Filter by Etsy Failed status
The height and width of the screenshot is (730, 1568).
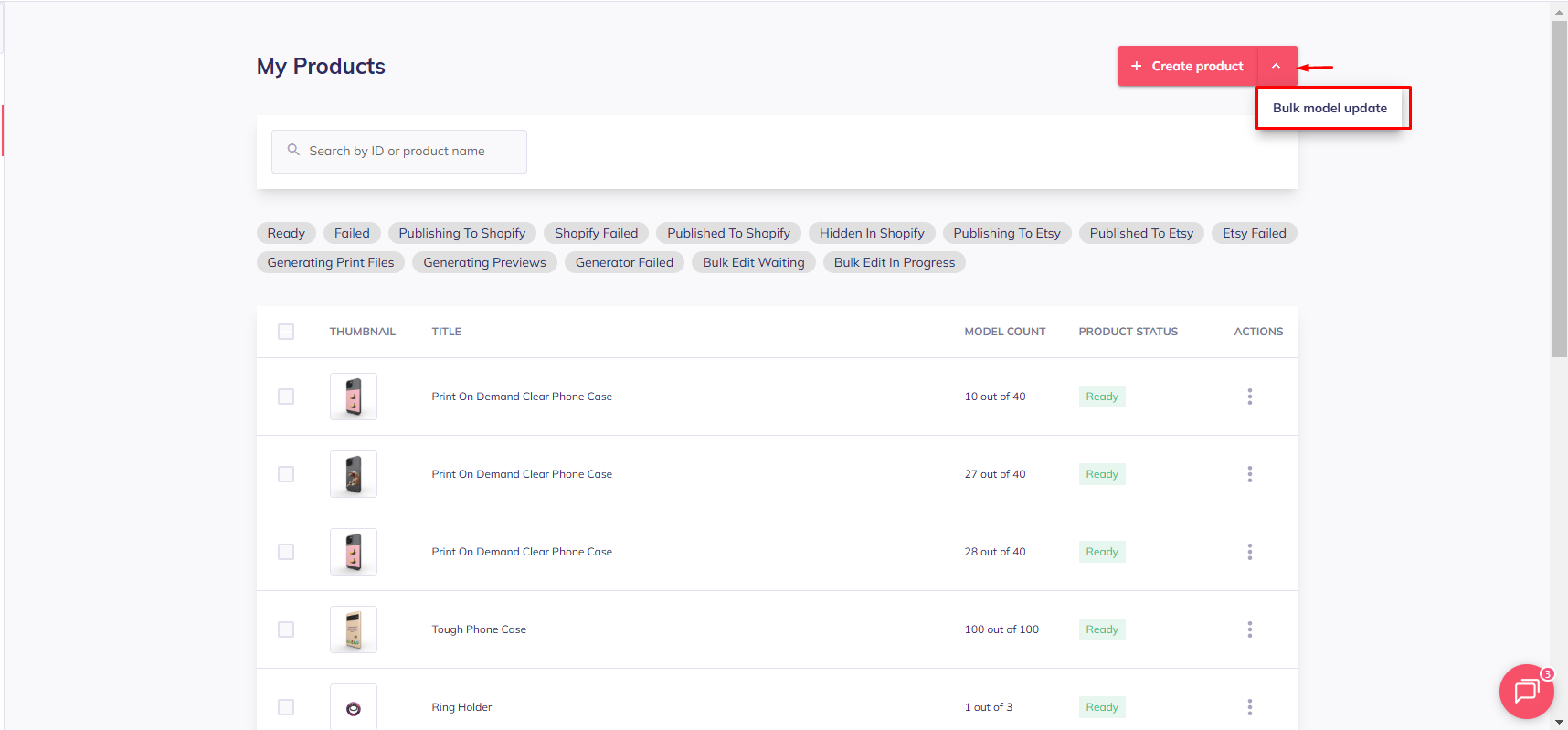1254,234
